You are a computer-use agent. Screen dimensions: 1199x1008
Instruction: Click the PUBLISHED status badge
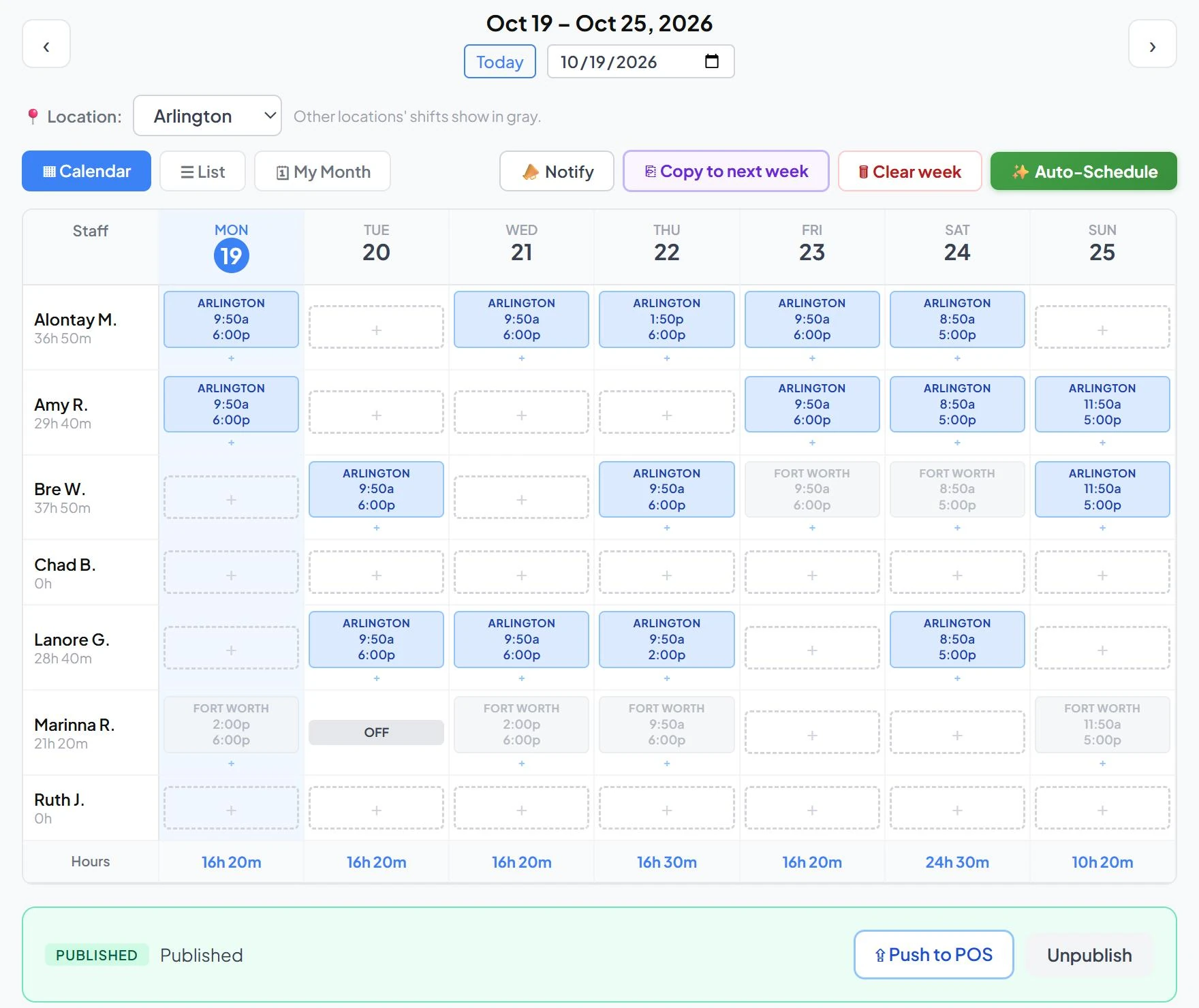[x=97, y=955]
